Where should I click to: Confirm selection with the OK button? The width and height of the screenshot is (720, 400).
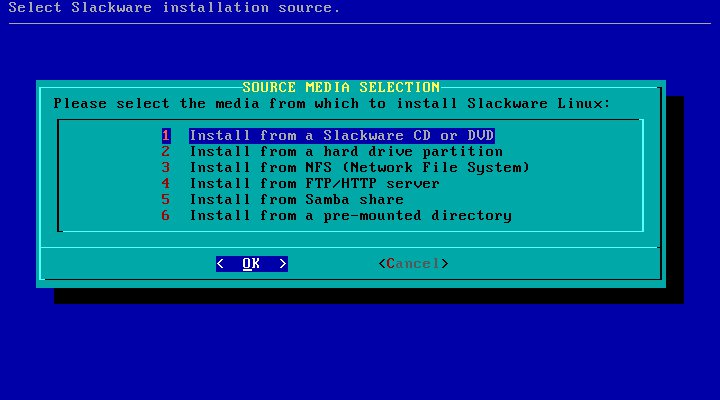point(252,264)
